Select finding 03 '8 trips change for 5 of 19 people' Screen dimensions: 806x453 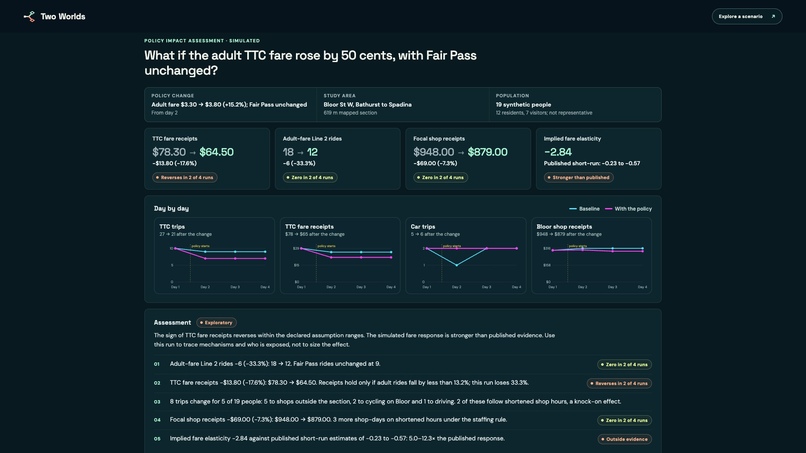[216, 401]
